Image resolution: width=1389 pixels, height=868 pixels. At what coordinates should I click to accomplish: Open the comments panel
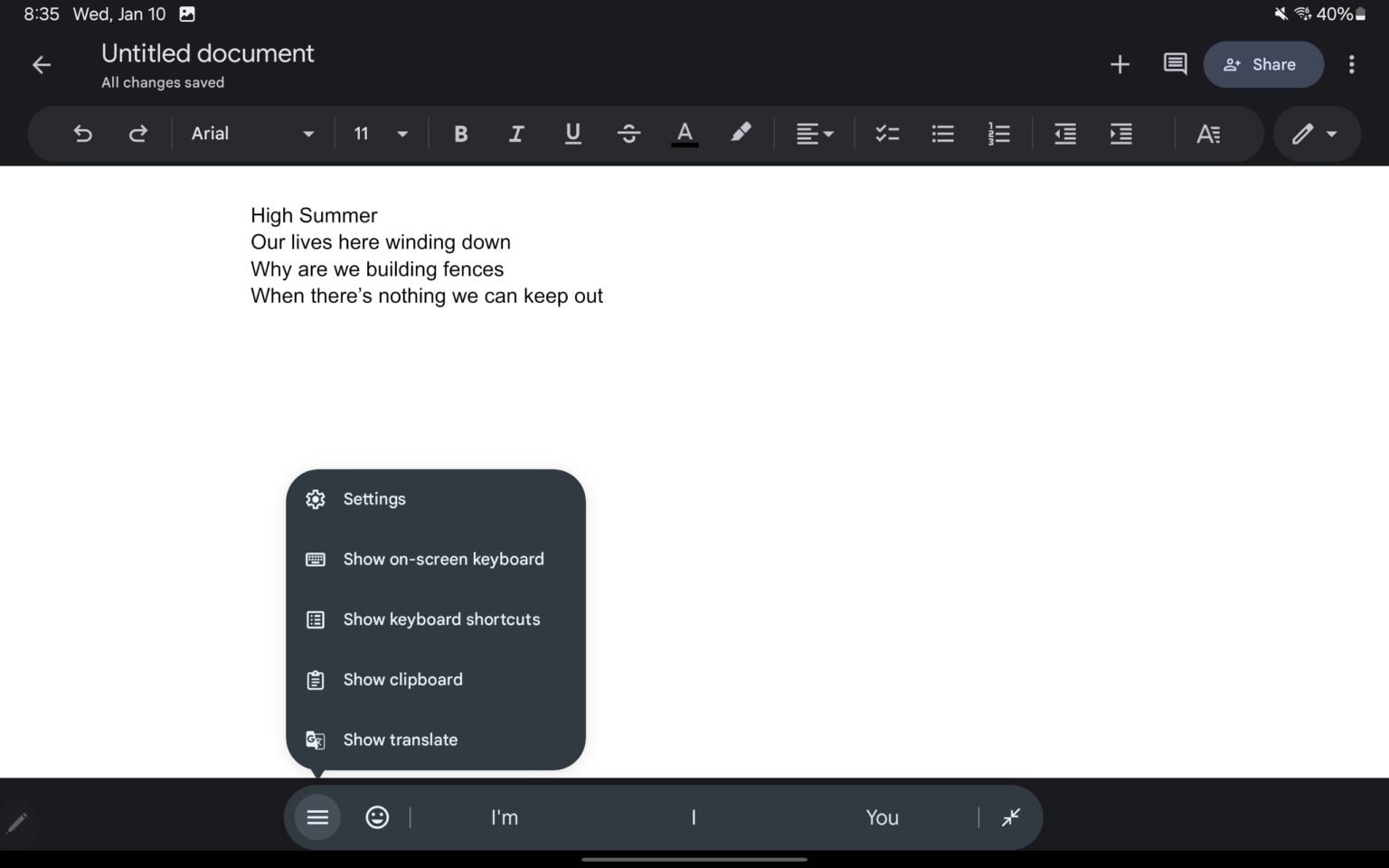1174,64
